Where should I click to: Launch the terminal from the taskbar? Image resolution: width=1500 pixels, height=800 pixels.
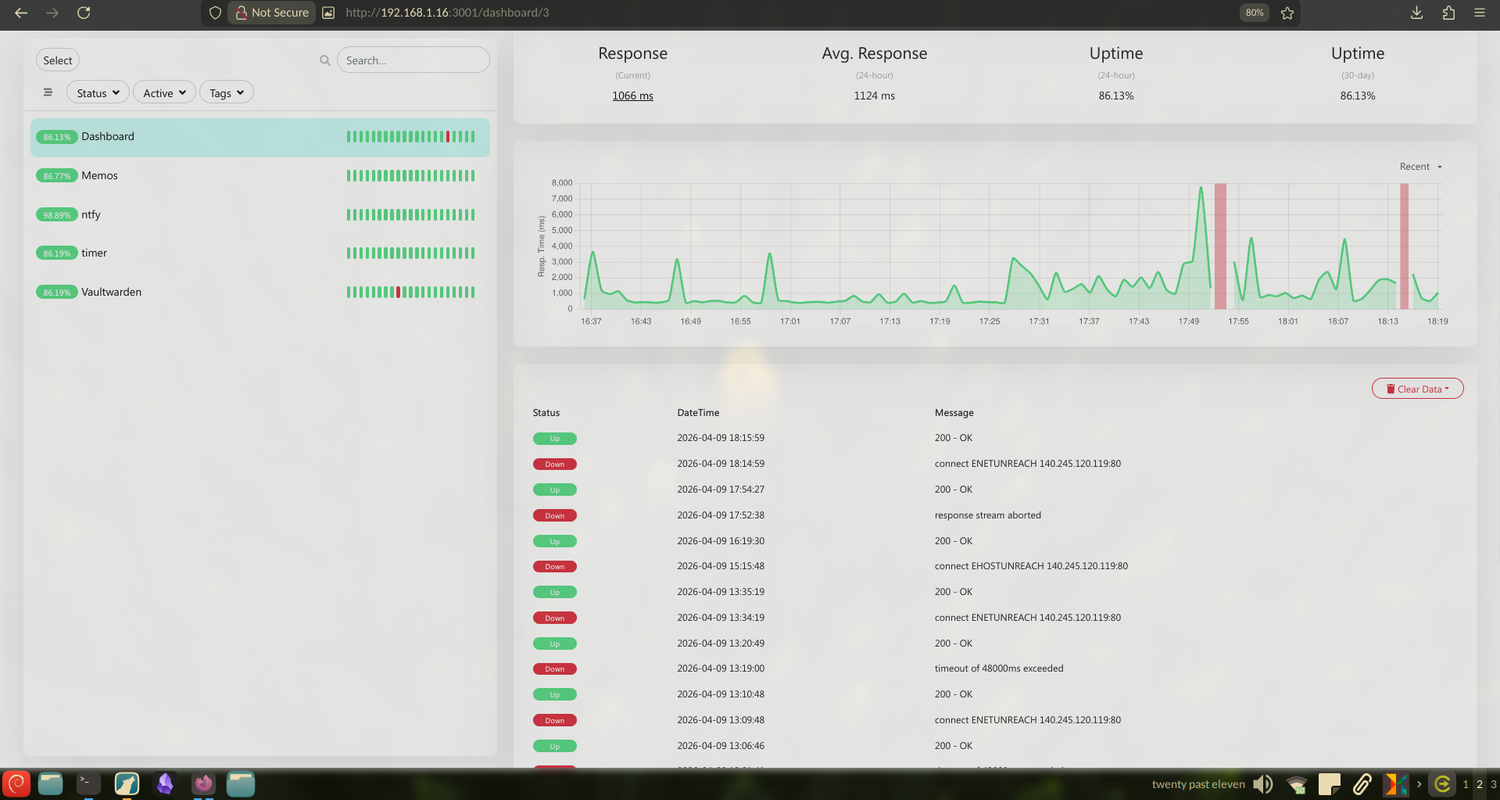[x=89, y=784]
